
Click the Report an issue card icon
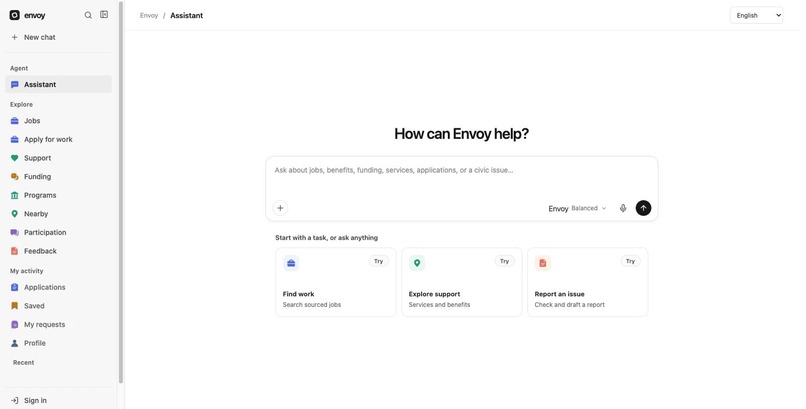coord(543,263)
